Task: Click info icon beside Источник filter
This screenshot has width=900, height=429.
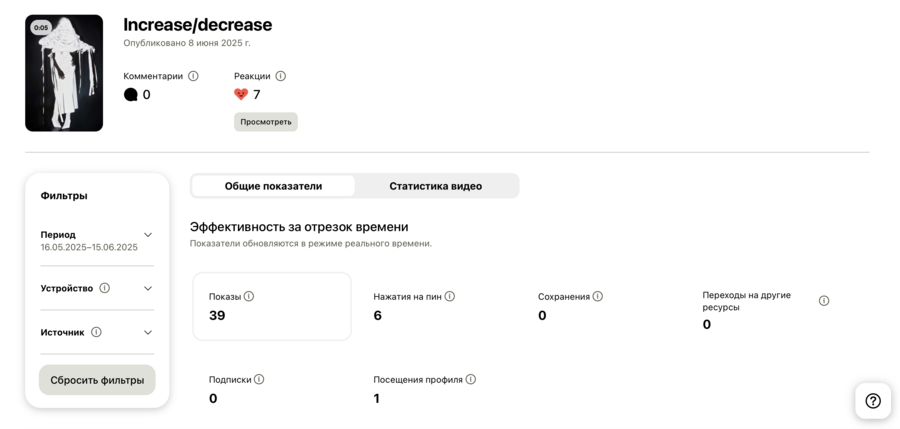Action: (x=96, y=332)
